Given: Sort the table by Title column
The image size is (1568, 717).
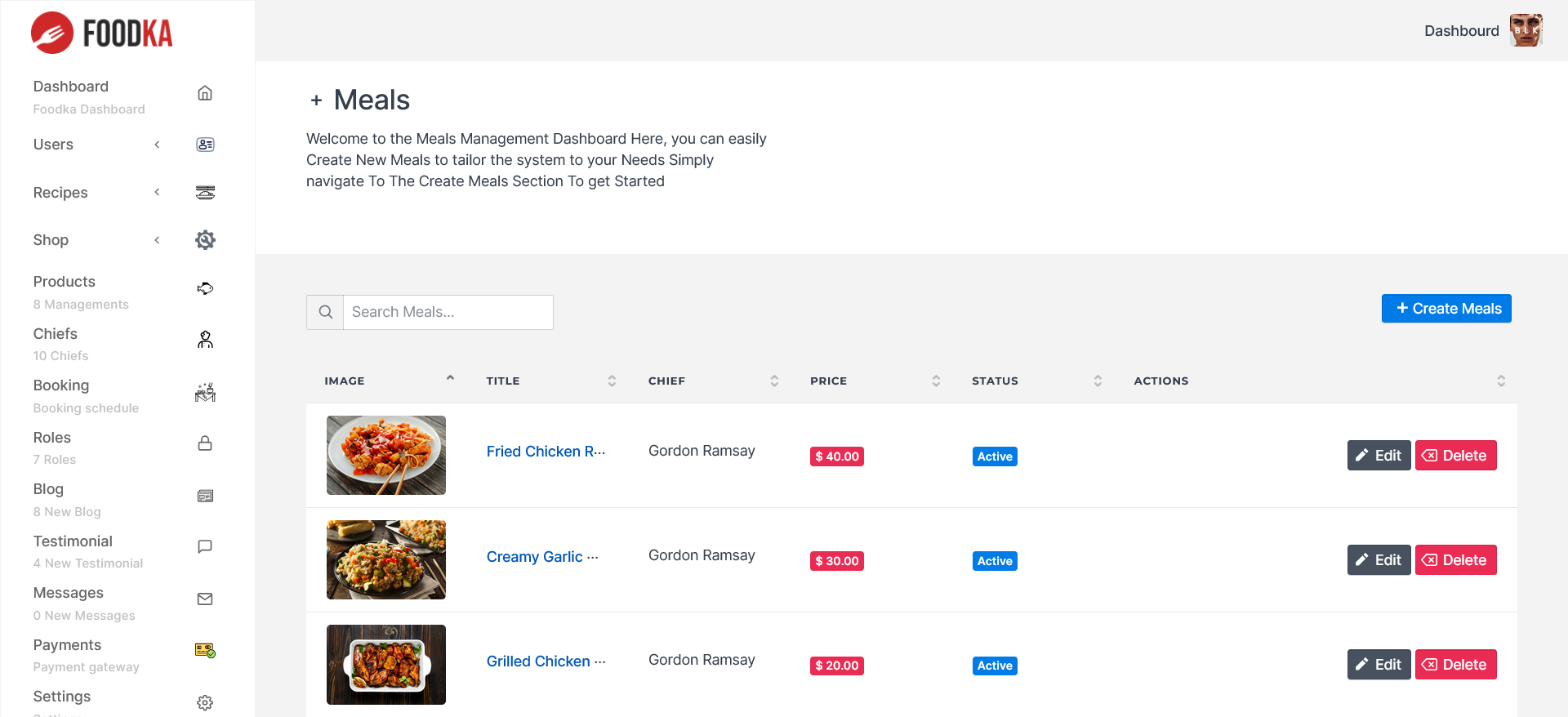Looking at the screenshot, I should point(612,381).
